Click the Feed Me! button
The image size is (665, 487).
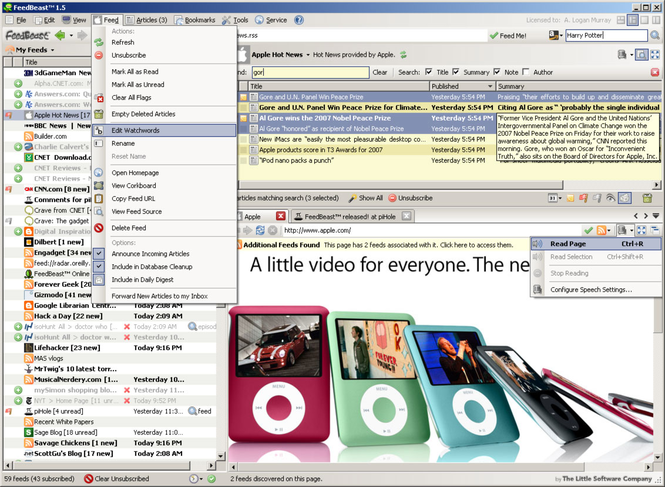(x=508, y=36)
